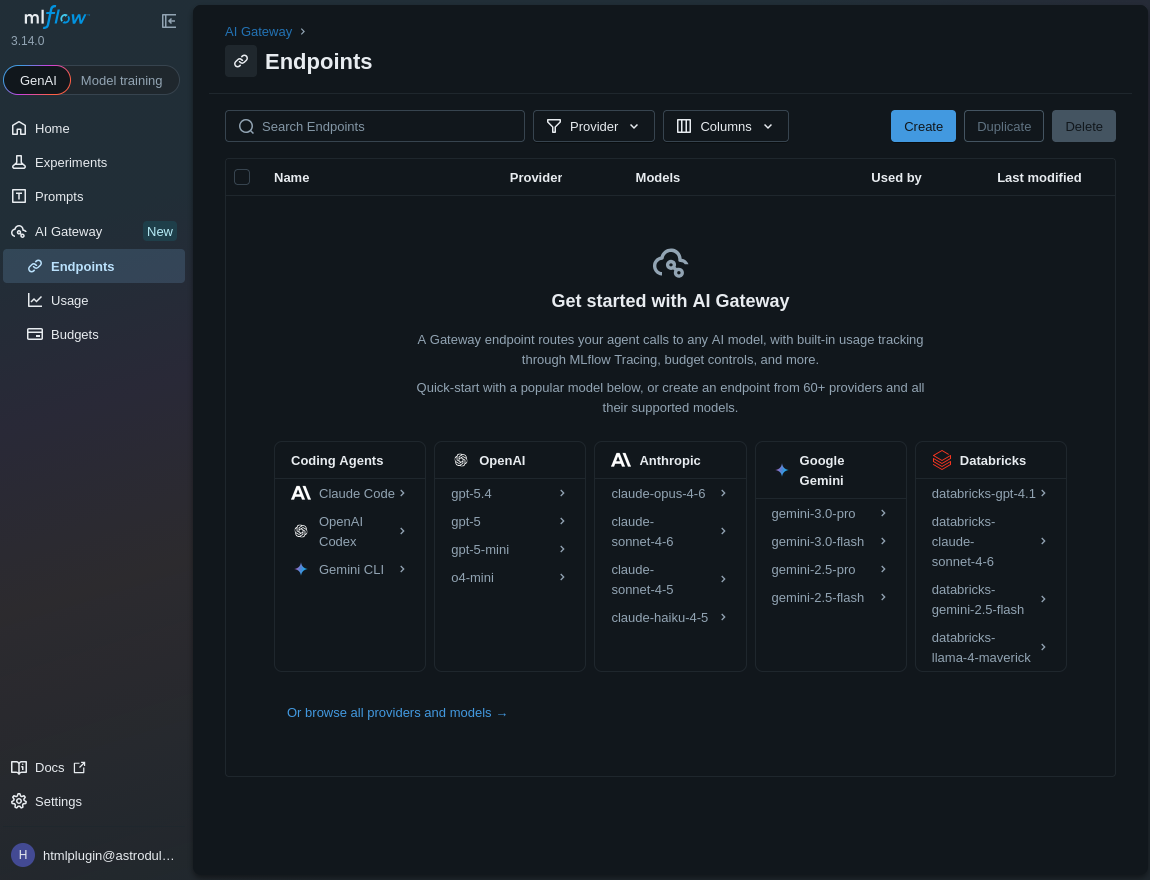Image resolution: width=1150 pixels, height=880 pixels.
Task: Open the Provider filter dropdown
Action: [593, 126]
